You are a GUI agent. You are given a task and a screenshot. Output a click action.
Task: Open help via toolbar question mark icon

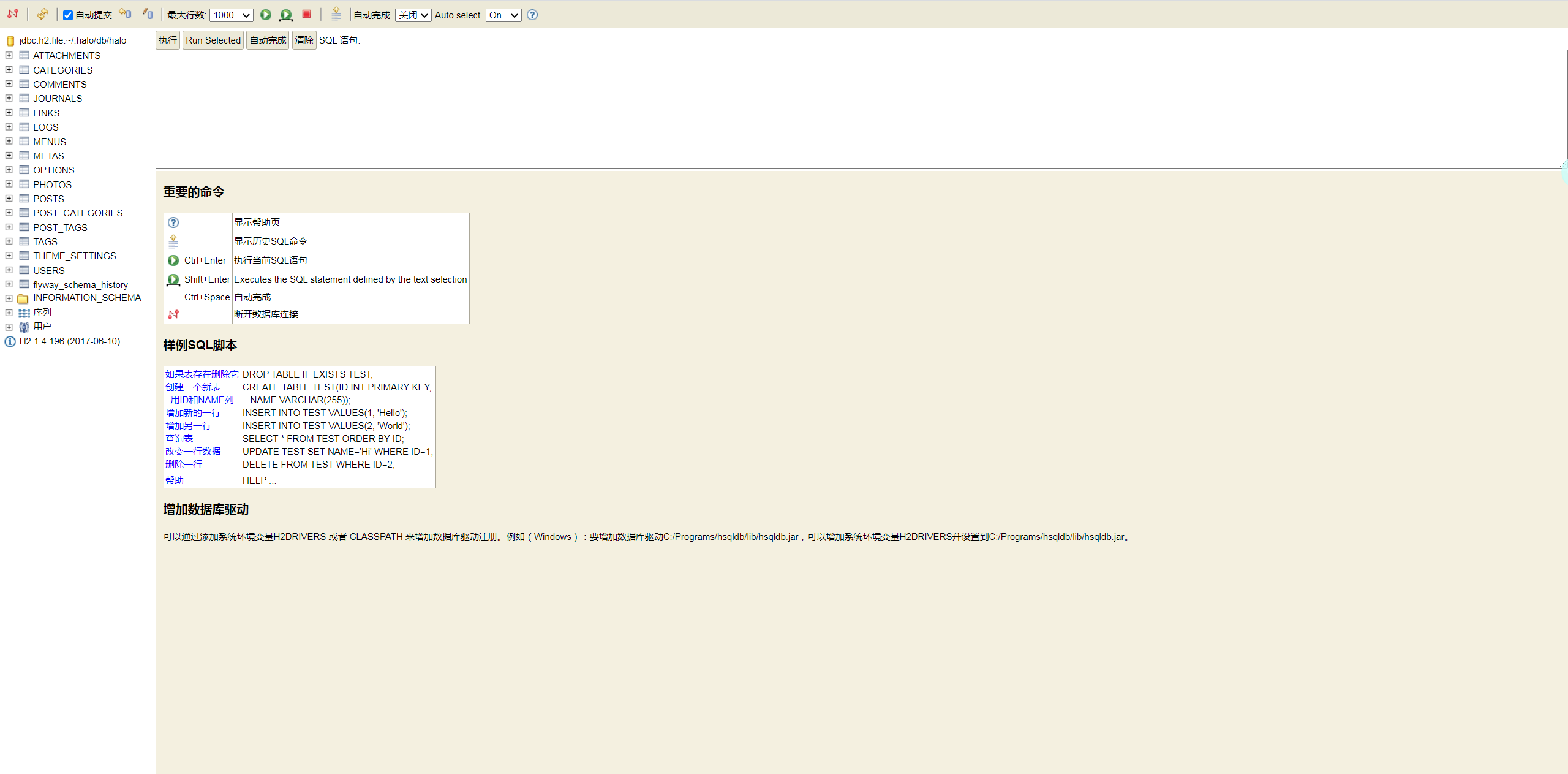[x=532, y=15]
